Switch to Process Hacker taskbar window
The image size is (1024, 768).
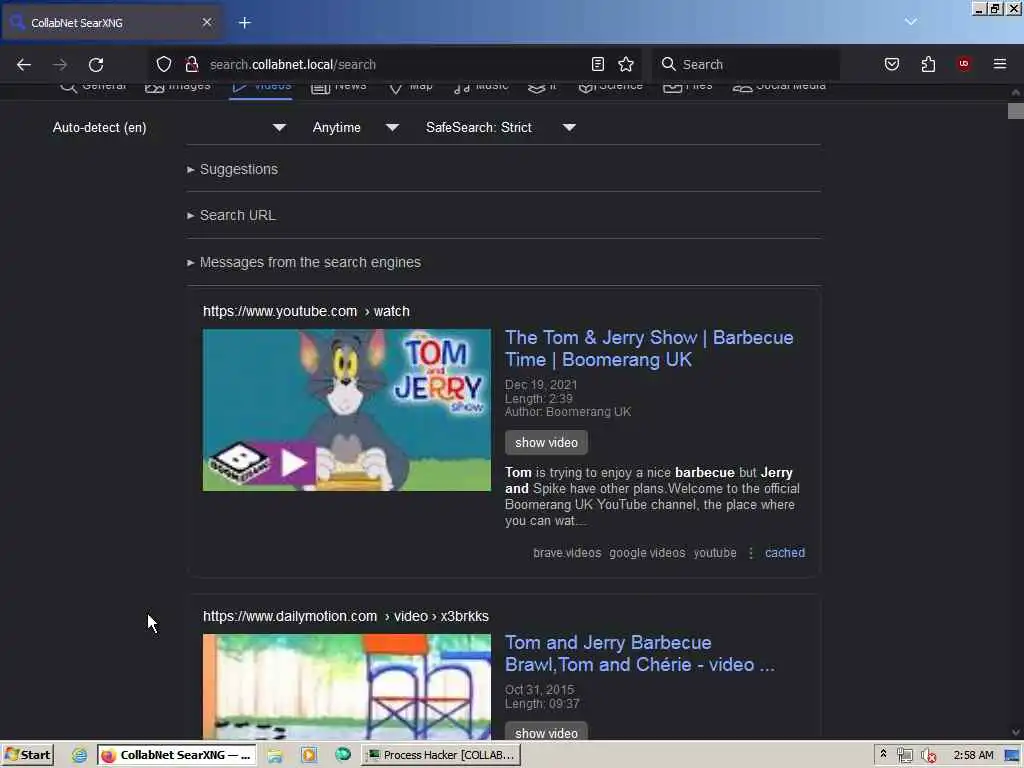441,755
